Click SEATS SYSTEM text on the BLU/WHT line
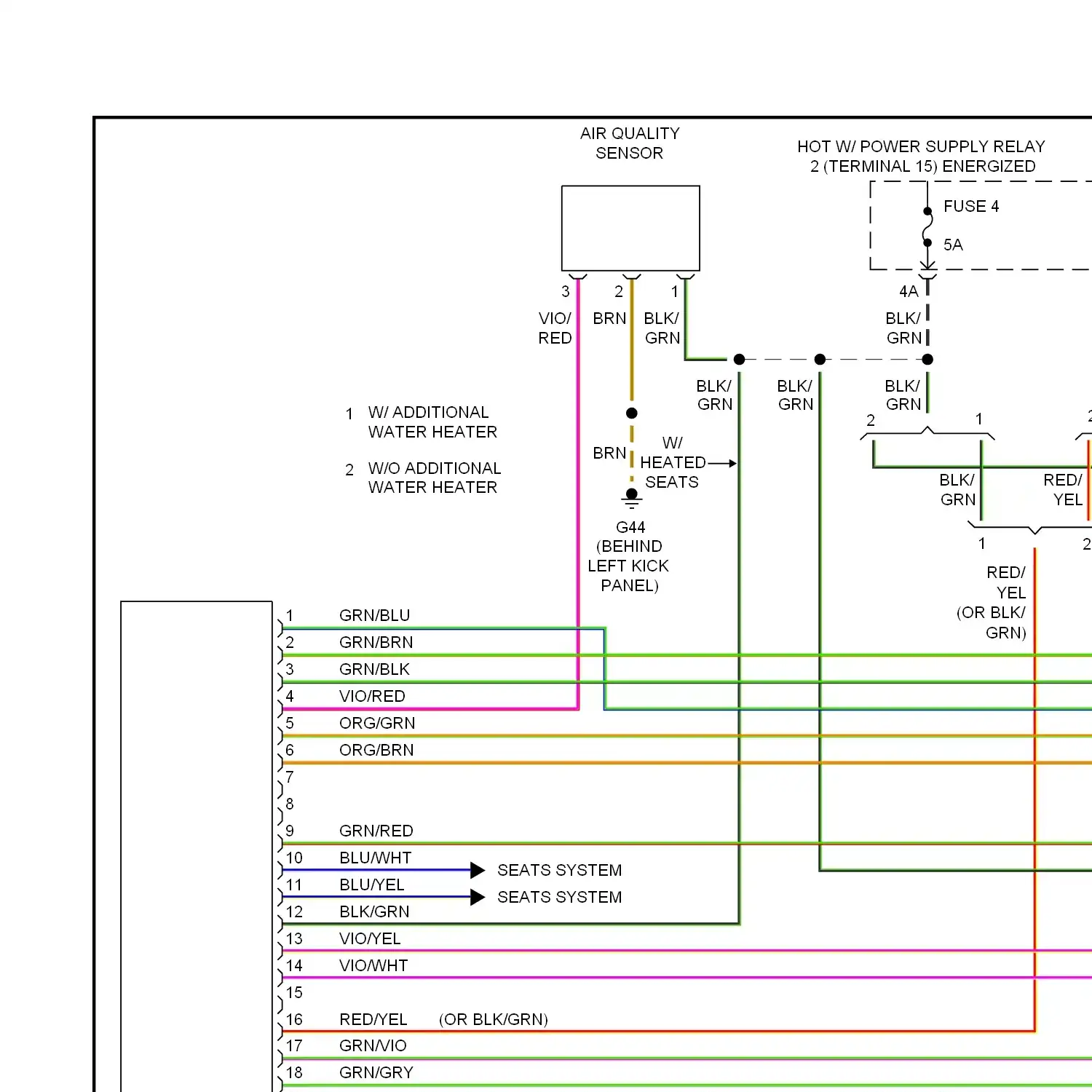 [x=560, y=871]
